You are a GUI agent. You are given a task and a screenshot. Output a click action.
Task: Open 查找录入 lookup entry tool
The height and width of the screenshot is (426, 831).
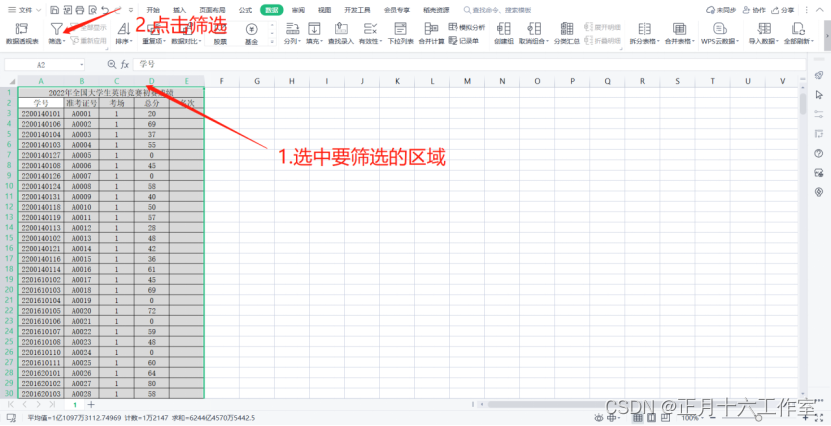[x=340, y=33]
